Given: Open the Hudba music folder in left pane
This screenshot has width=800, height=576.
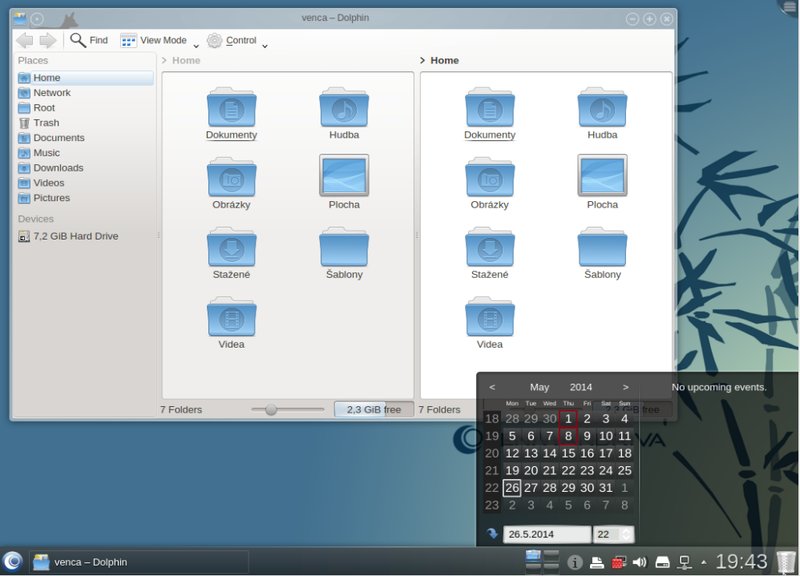Looking at the screenshot, I should (x=344, y=114).
